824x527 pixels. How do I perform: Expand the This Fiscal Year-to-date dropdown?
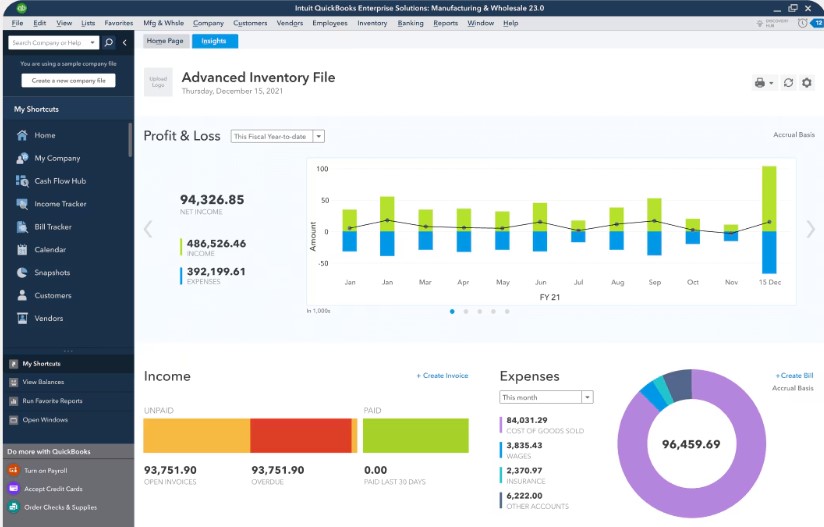click(x=318, y=136)
